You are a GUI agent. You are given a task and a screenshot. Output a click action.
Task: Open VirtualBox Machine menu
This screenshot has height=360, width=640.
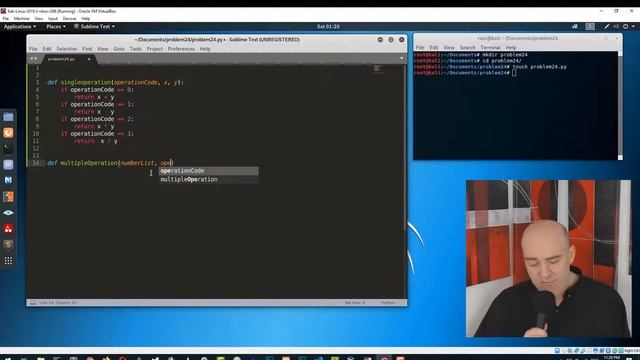(22, 19)
